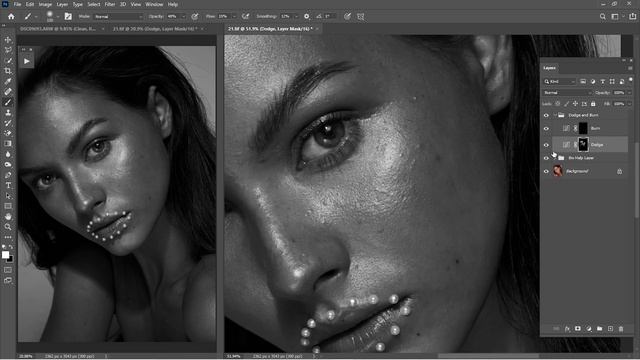Create new adjustment layer icon
640x360 pixels.
pyautogui.click(x=589, y=329)
